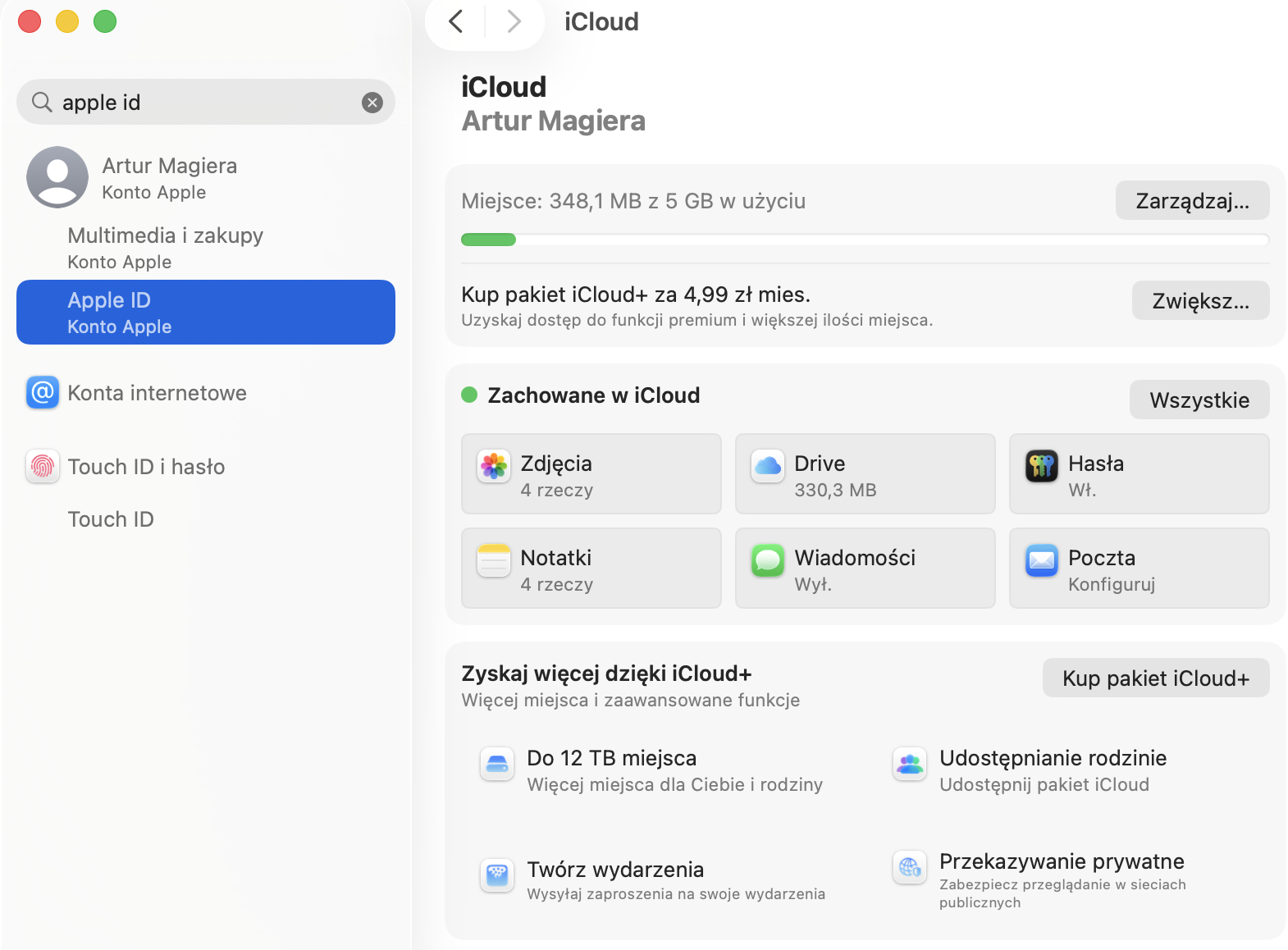Click the magnifier search icon
1288x950 pixels.
(x=42, y=102)
